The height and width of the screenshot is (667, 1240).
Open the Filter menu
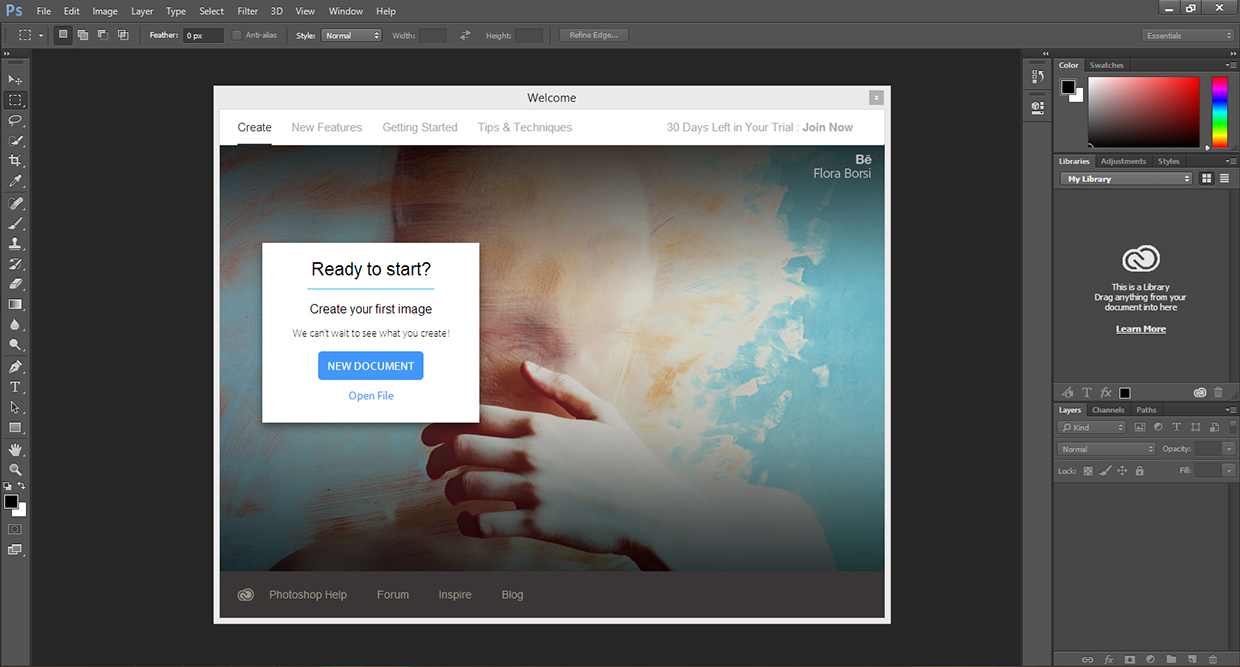[x=248, y=11]
